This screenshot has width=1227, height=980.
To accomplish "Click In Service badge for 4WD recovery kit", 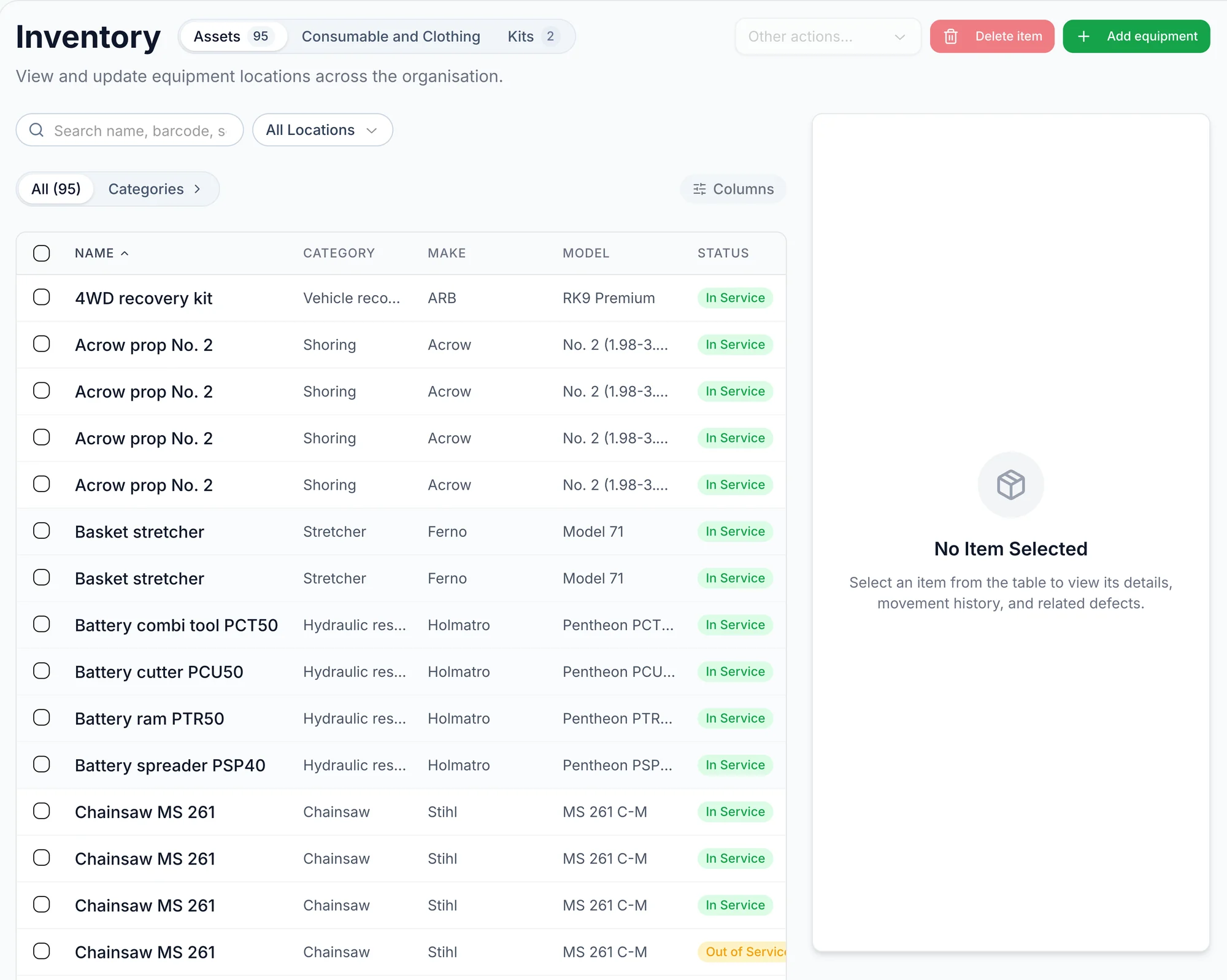I will coord(735,298).
